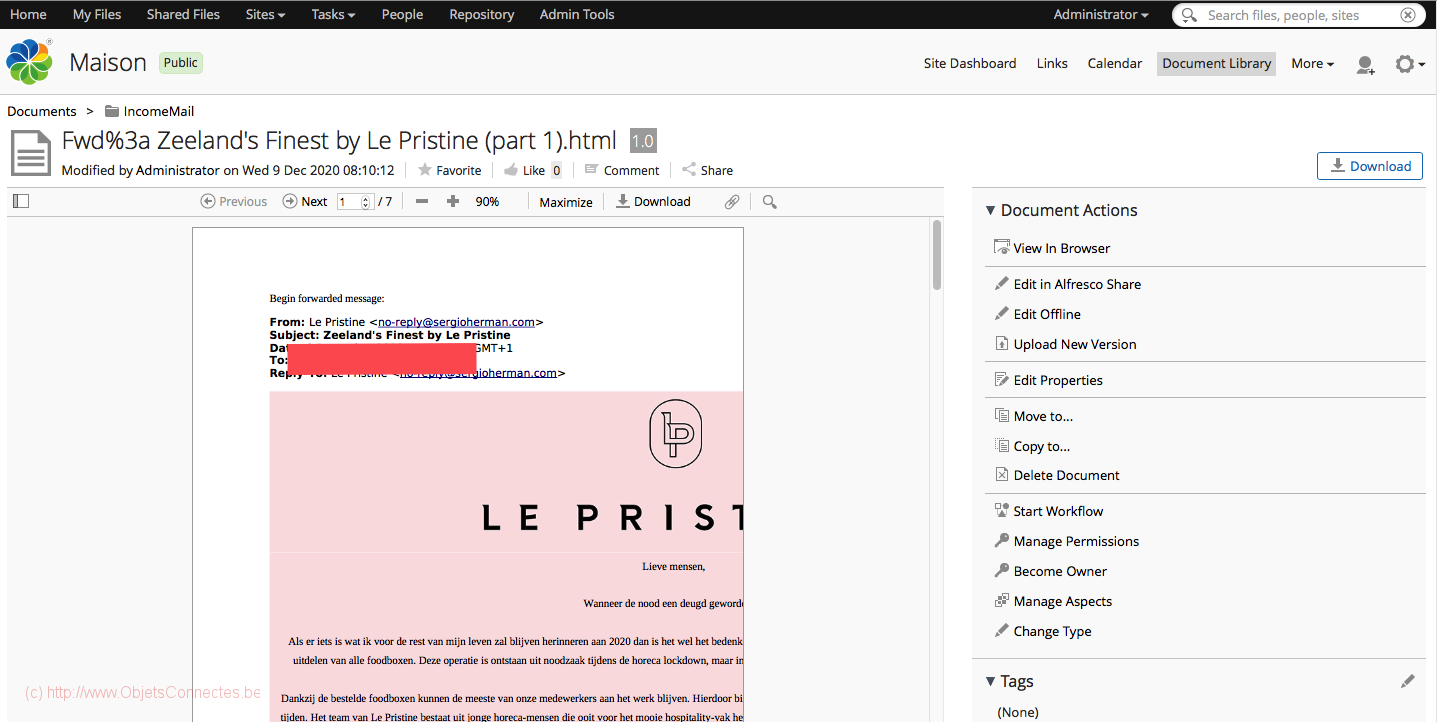The width and height of the screenshot is (1437, 722).
Task: Go to next page in viewer
Action: (305, 201)
